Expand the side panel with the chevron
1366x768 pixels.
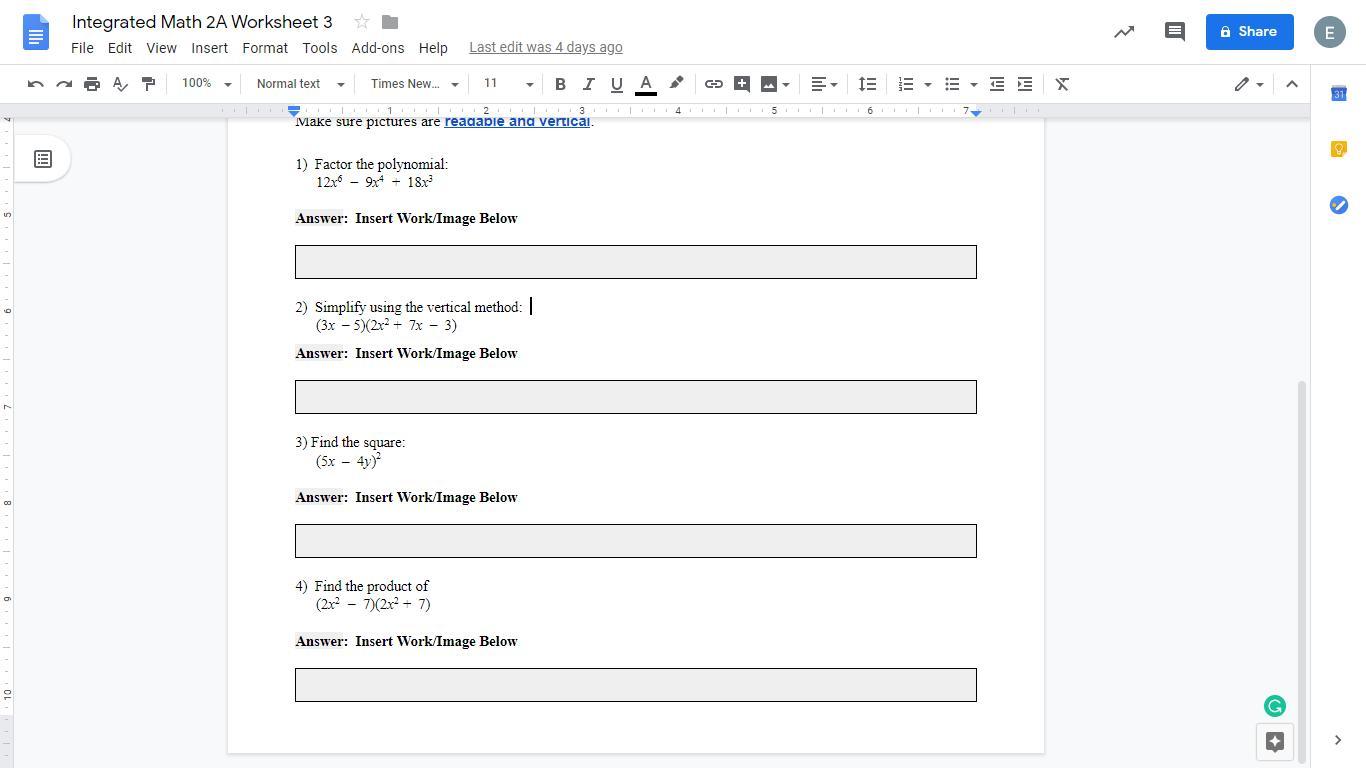pyautogui.click(x=1338, y=740)
